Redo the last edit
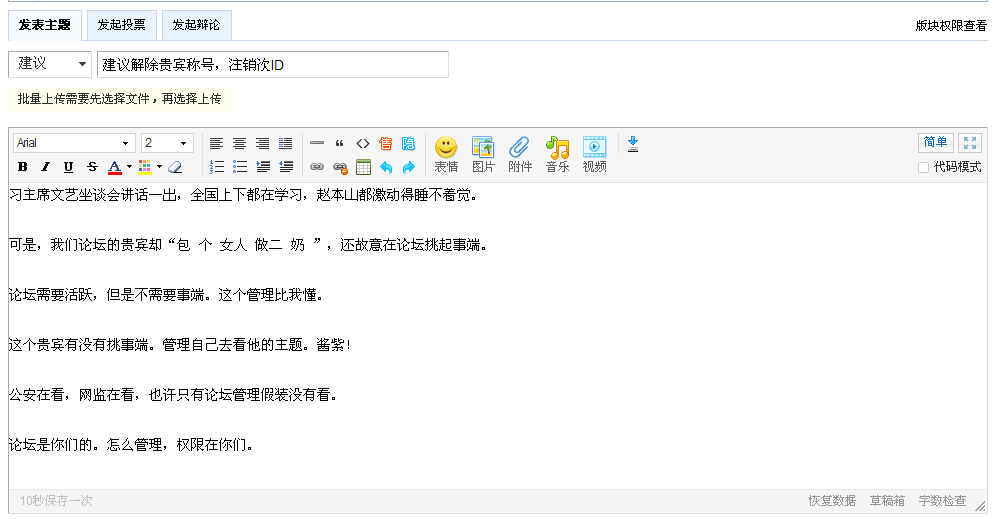996x519 pixels. tap(408, 167)
